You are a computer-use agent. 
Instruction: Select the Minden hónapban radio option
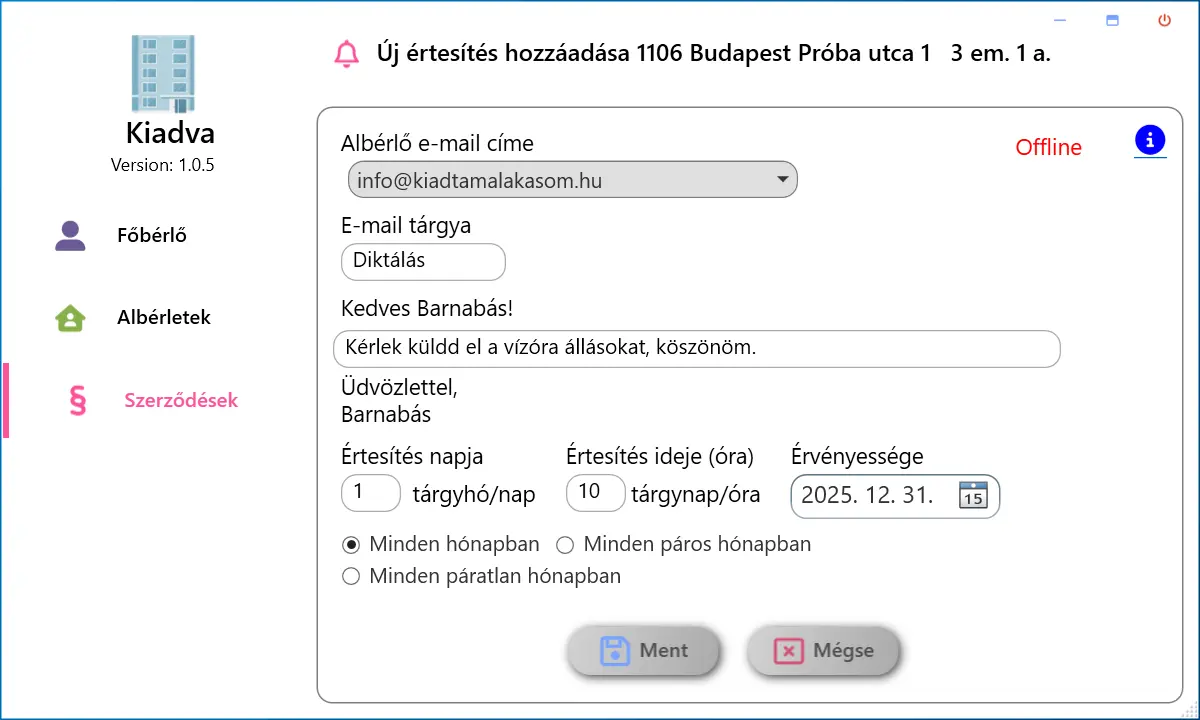[351, 545]
